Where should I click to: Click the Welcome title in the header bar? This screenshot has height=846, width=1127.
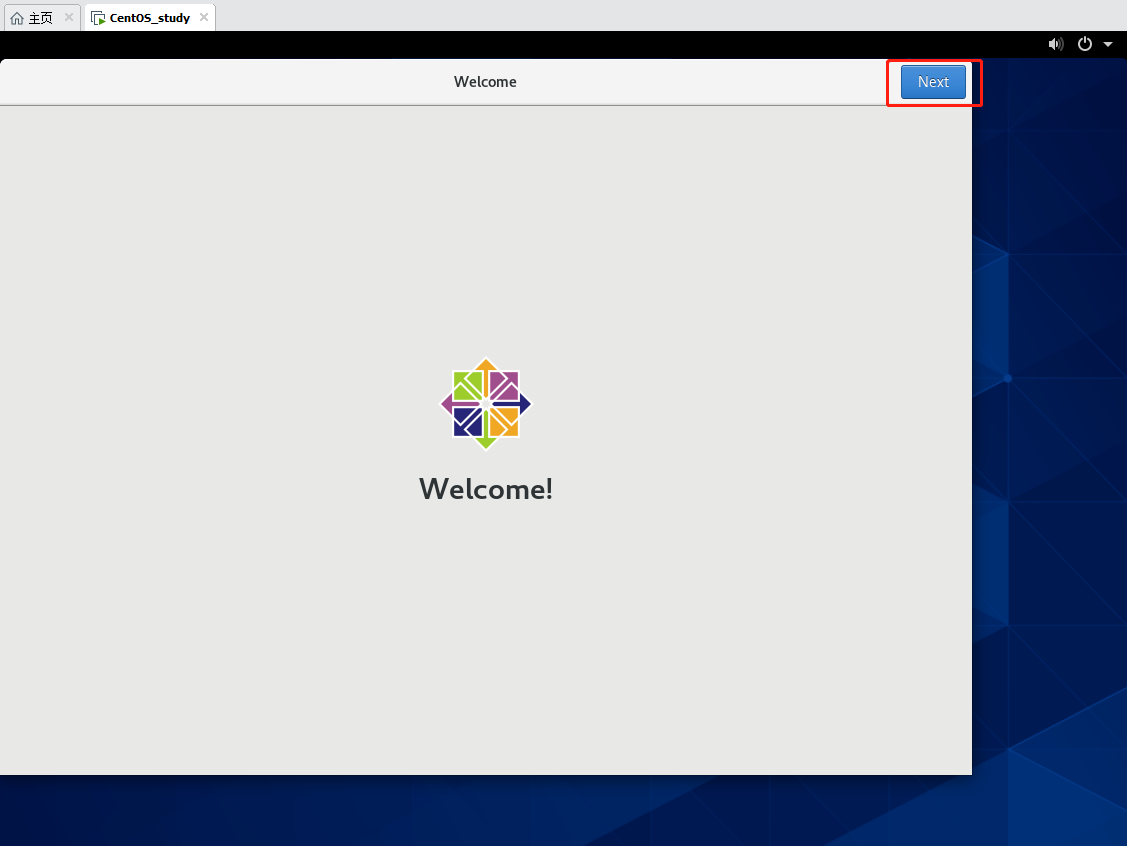(x=485, y=82)
